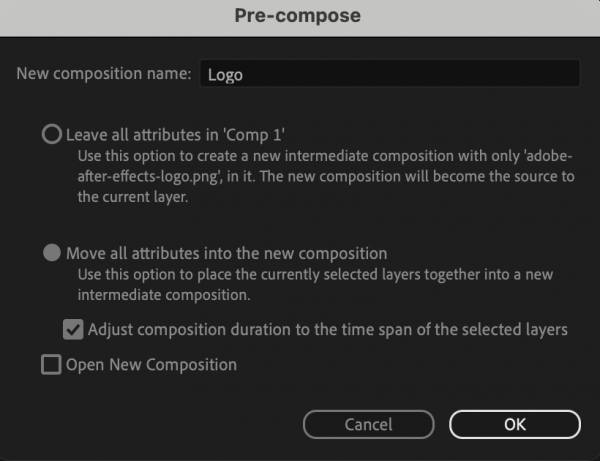600x461 pixels.
Task: Click 'Move all attributes into the new composition' label
Action: coord(226,253)
